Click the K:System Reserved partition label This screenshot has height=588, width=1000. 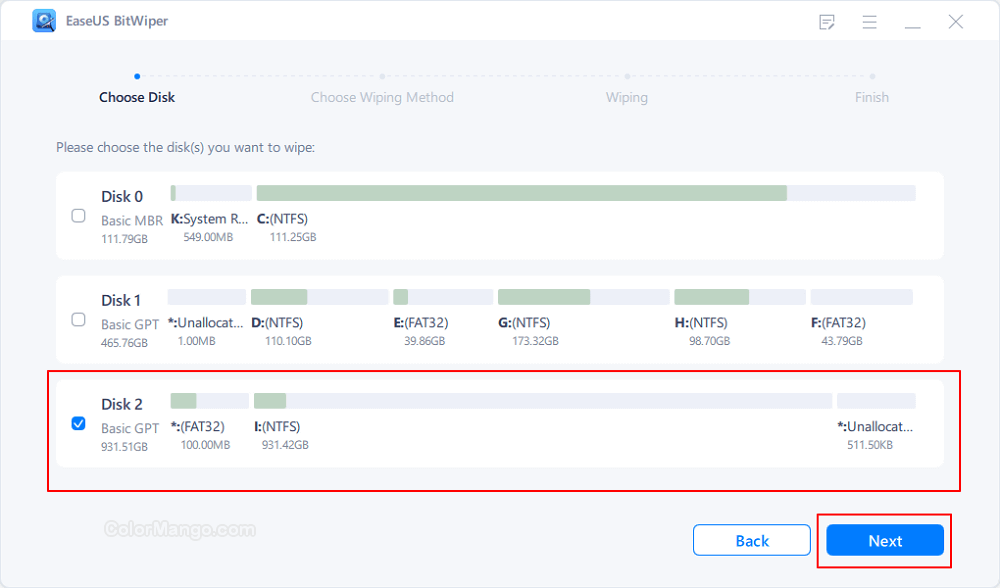pos(210,219)
